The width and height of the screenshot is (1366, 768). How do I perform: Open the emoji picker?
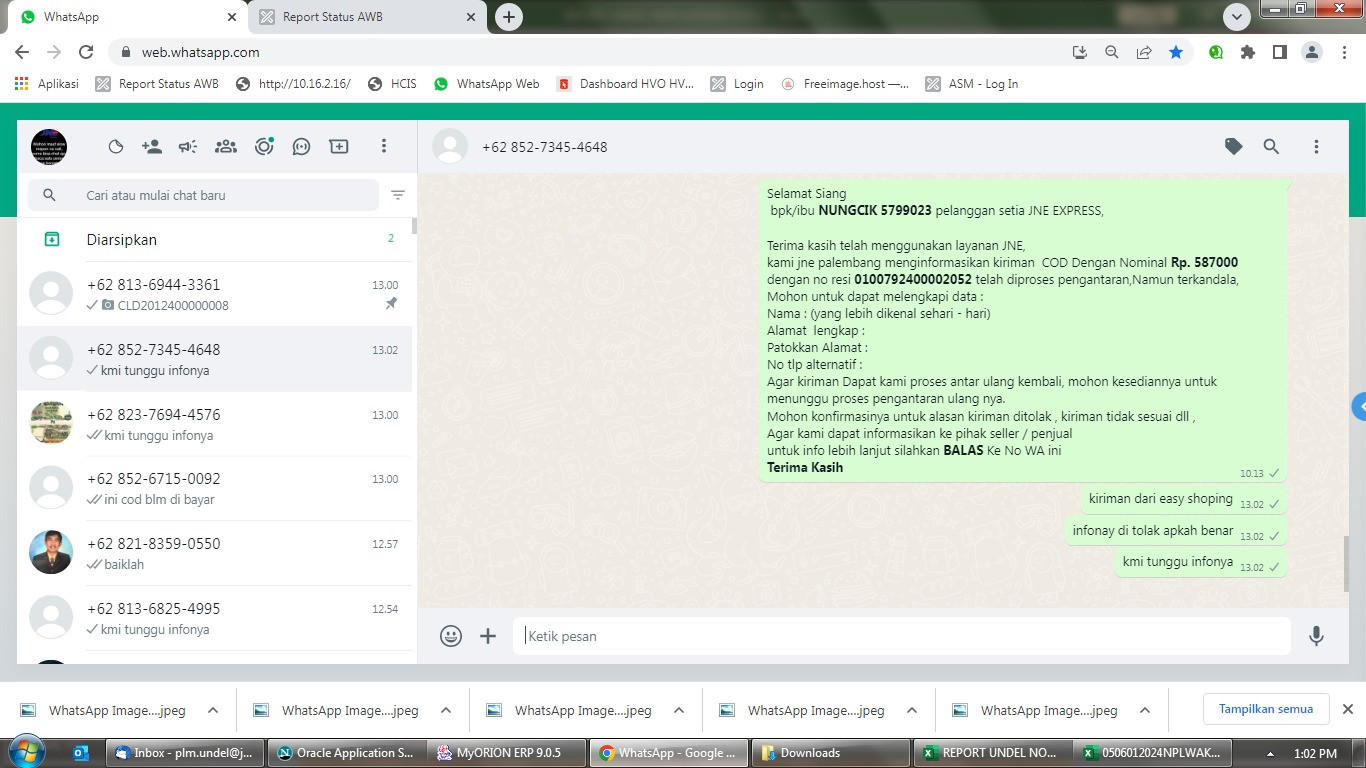pyautogui.click(x=451, y=636)
